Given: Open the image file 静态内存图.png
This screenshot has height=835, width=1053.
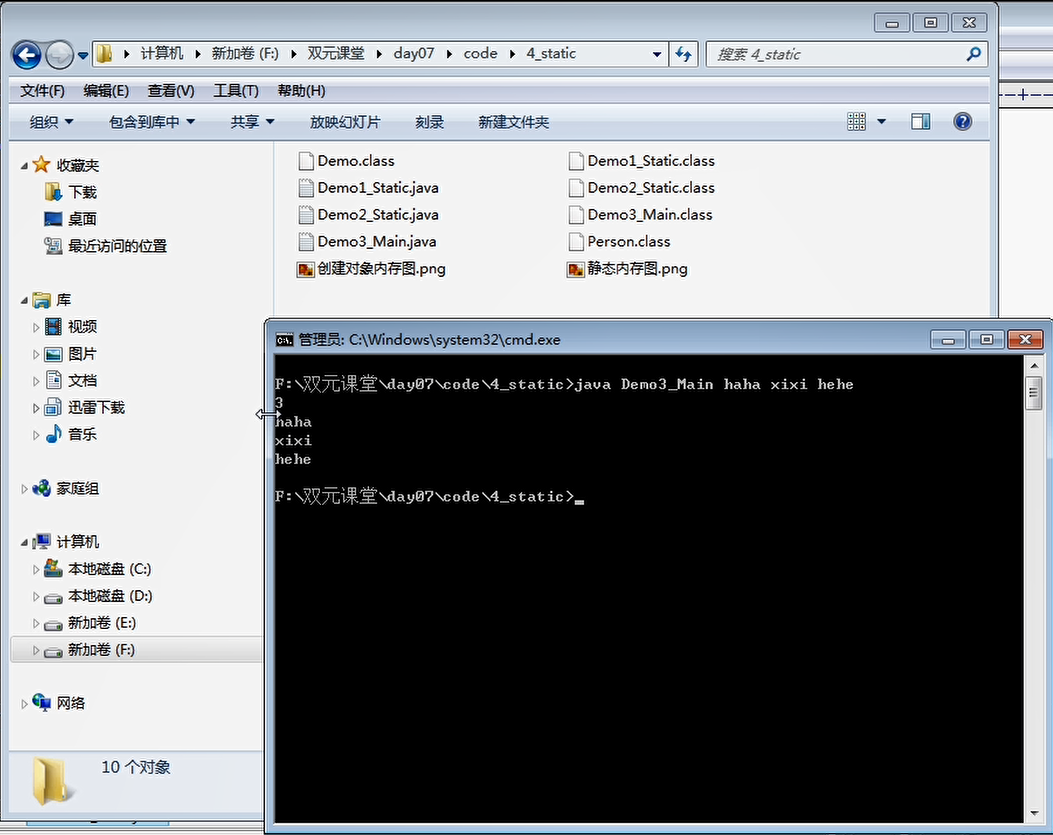Looking at the screenshot, I should click(x=637, y=268).
